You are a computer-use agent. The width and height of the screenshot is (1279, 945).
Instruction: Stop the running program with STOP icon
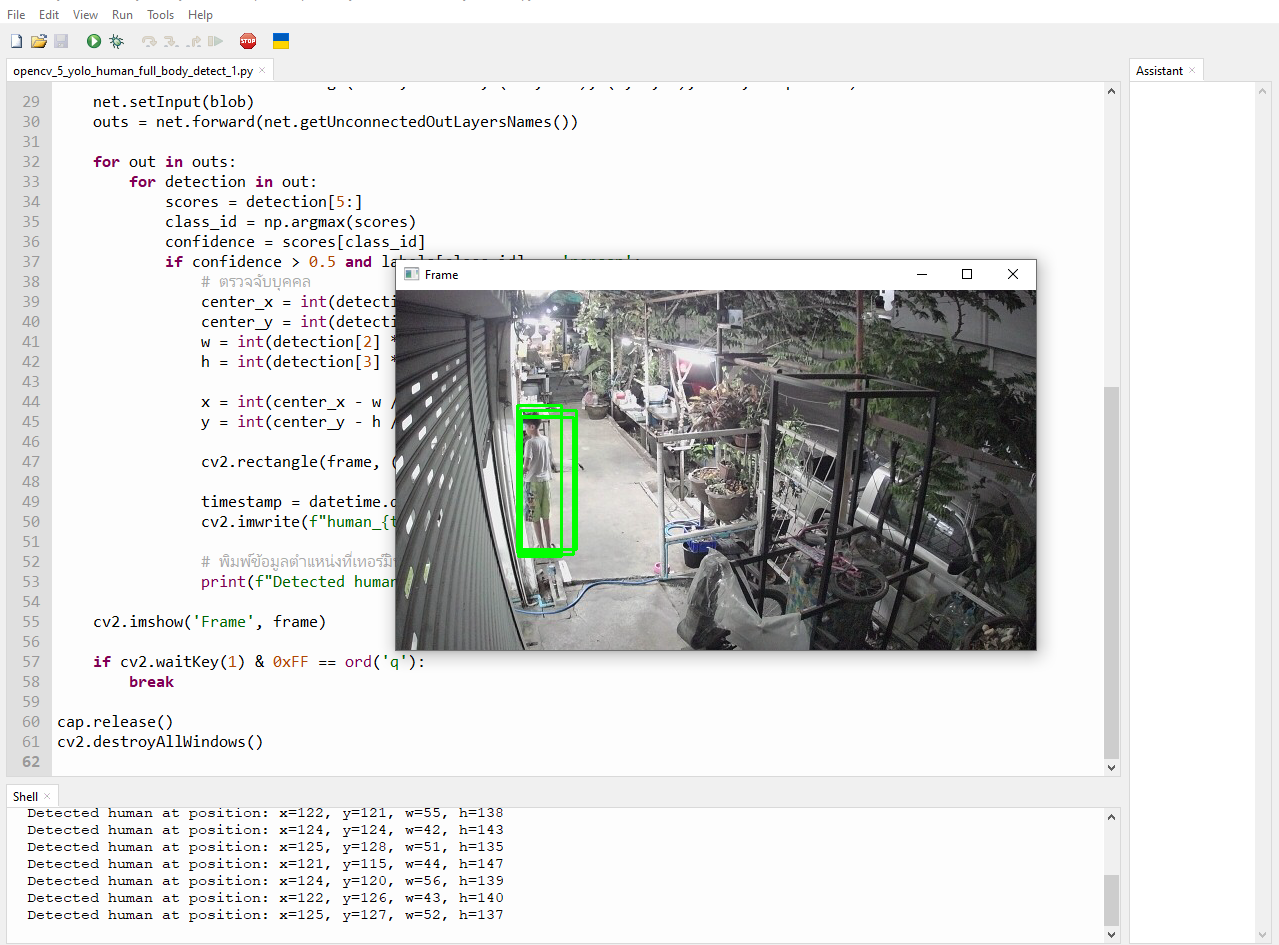[248, 41]
